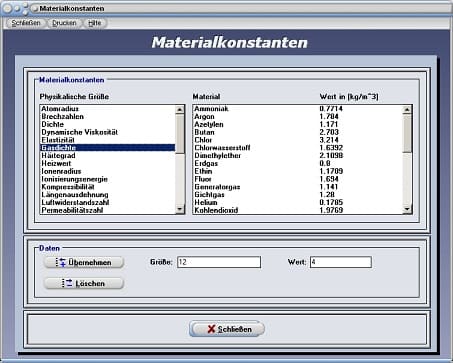Image resolution: width=453 pixels, height=363 pixels.
Task: Select Brechzahlen in the list
Action: pyautogui.click(x=108, y=116)
